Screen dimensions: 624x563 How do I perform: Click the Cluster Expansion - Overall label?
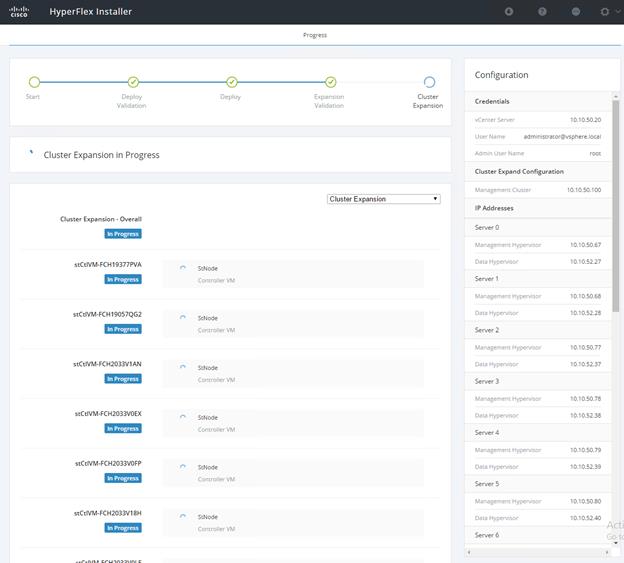pyautogui.click(x=101, y=219)
